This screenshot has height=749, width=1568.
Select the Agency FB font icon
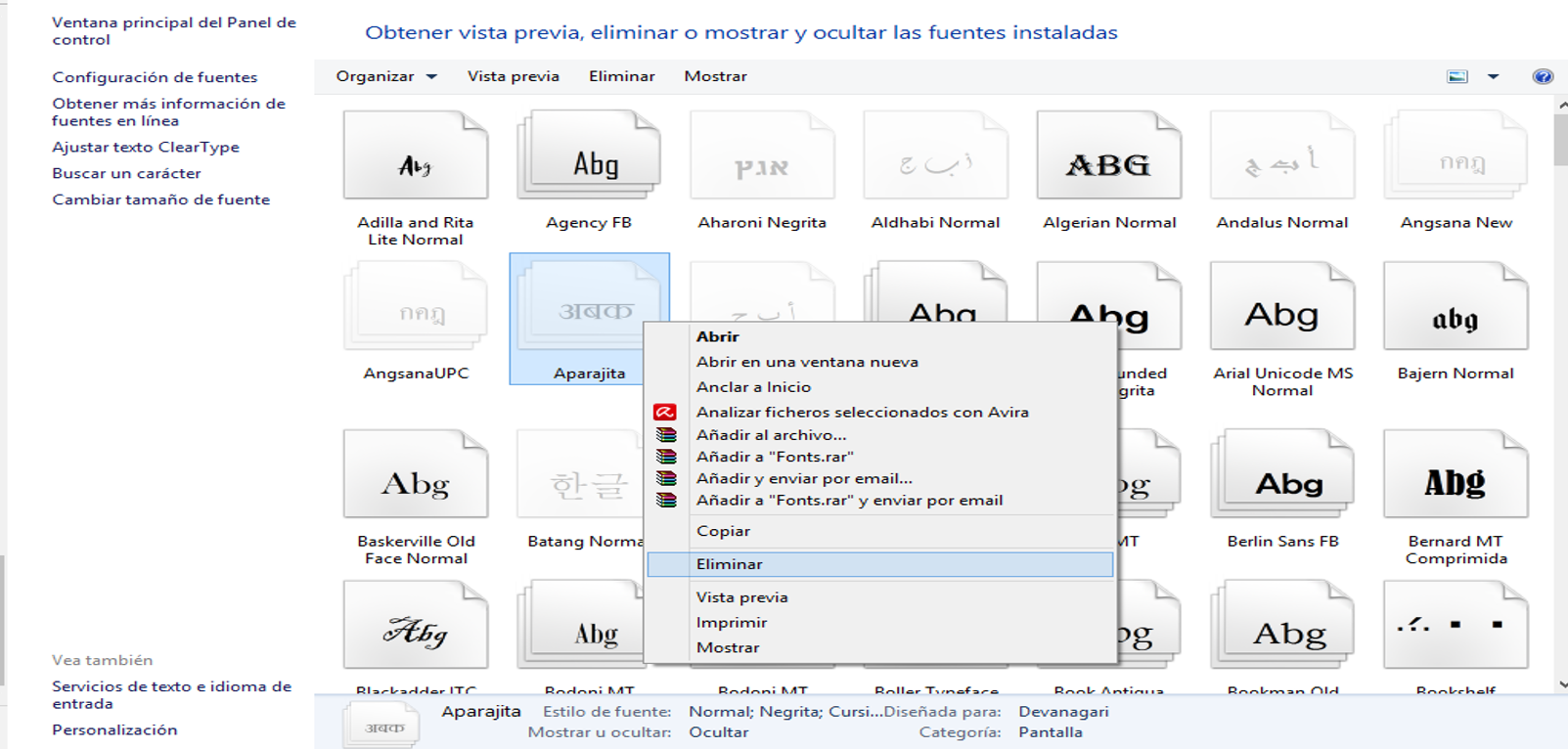click(589, 156)
